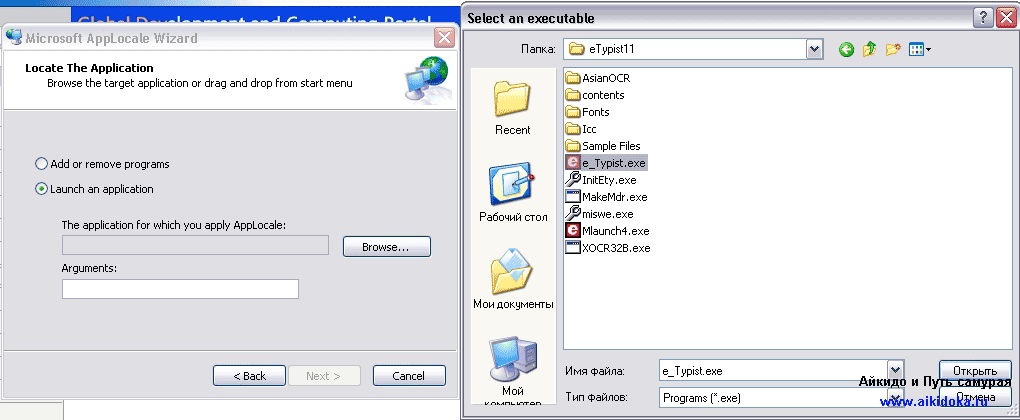Open Рабочий стол in places sidebar
1020x420 pixels.
513,194
